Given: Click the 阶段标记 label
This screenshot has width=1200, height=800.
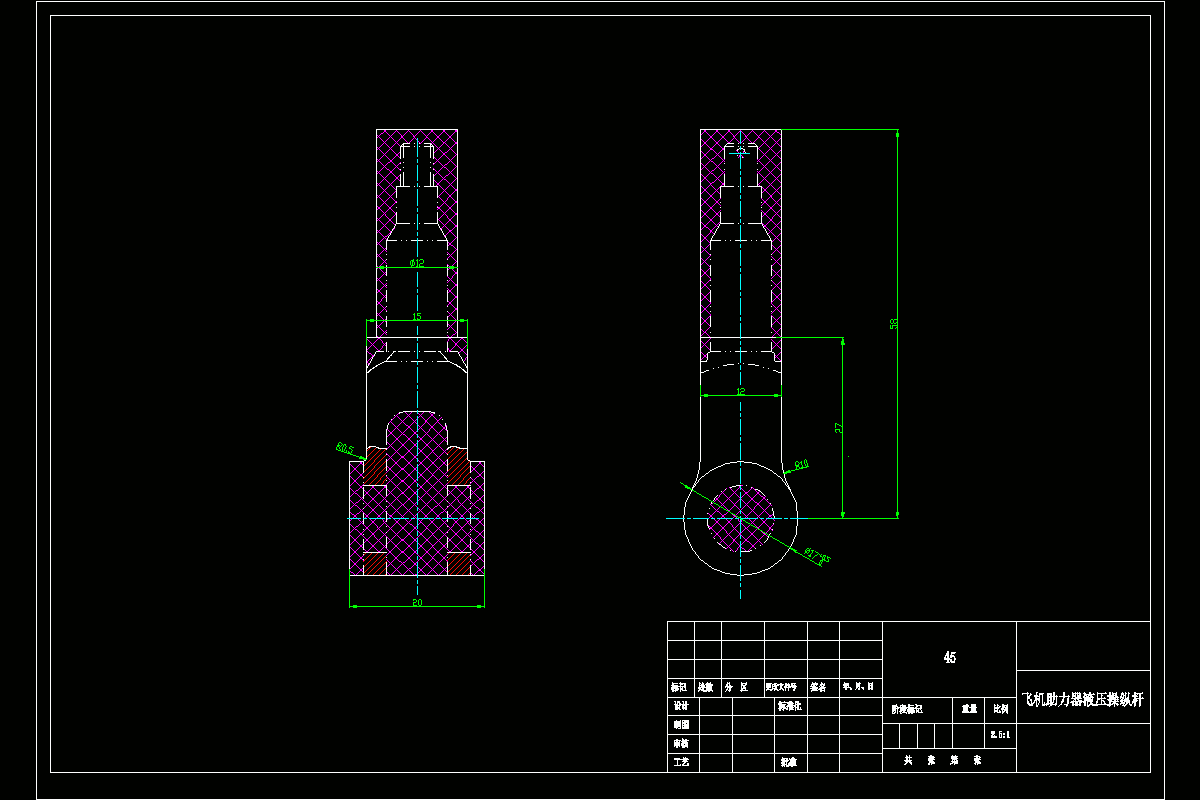Looking at the screenshot, I should [x=907, y=708].
